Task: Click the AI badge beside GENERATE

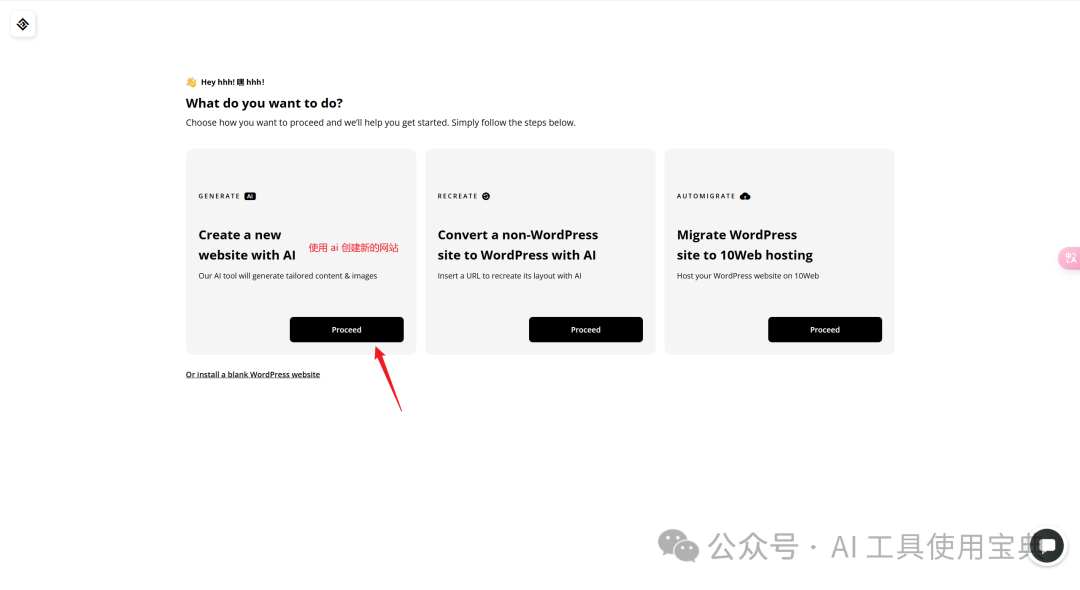Action: [250, 196]
